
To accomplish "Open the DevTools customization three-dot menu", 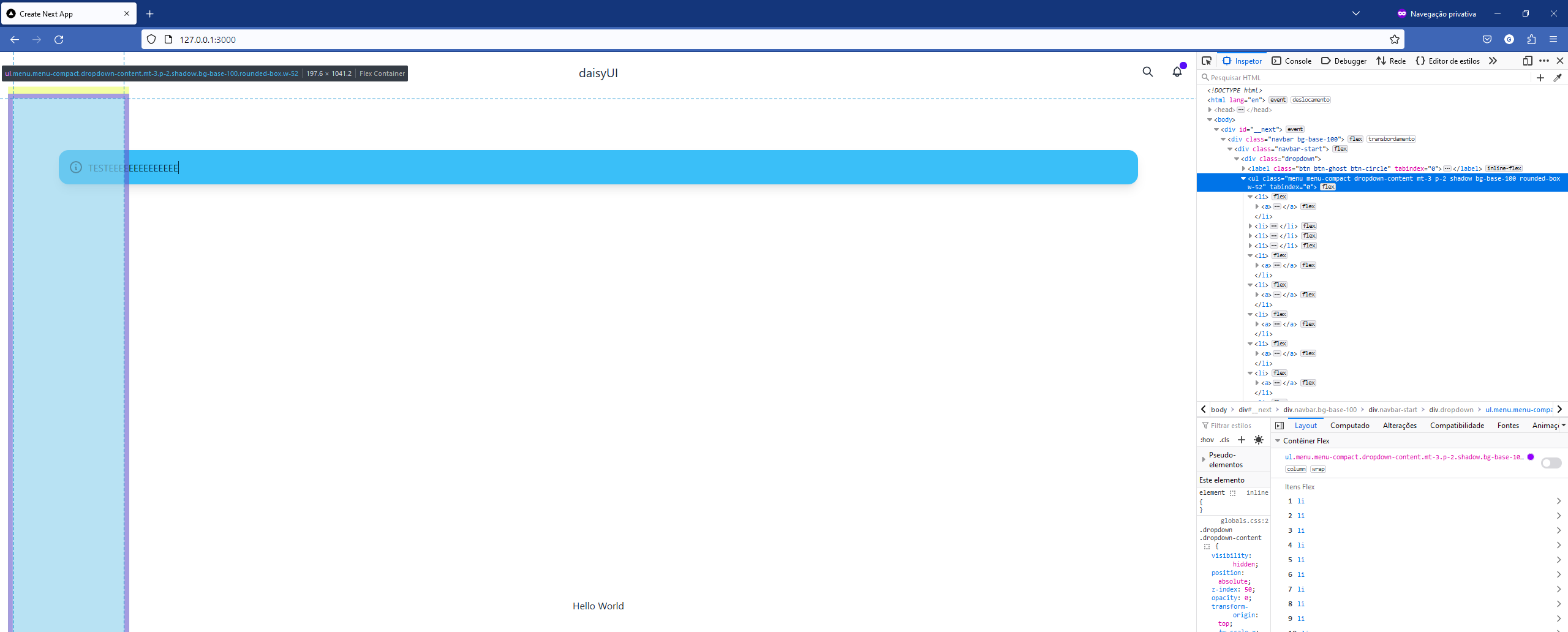I will click(x=1544, y=61).
